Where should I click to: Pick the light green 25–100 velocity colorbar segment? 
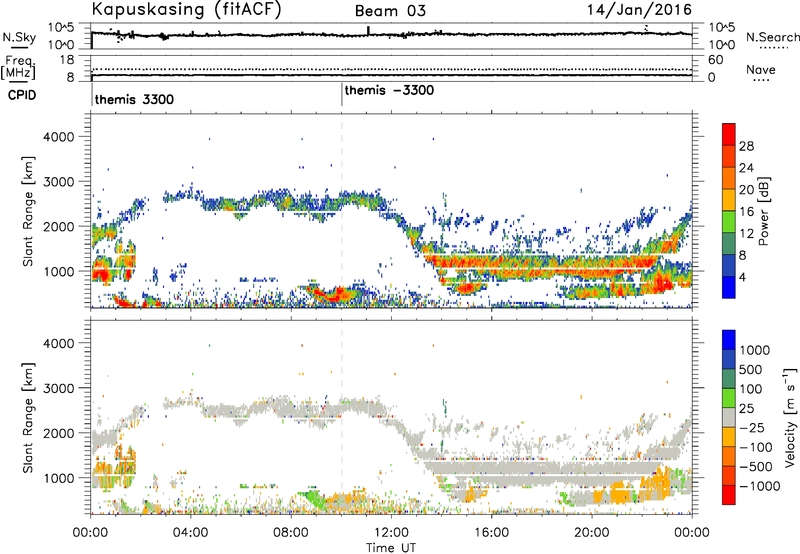click(729, 398)
